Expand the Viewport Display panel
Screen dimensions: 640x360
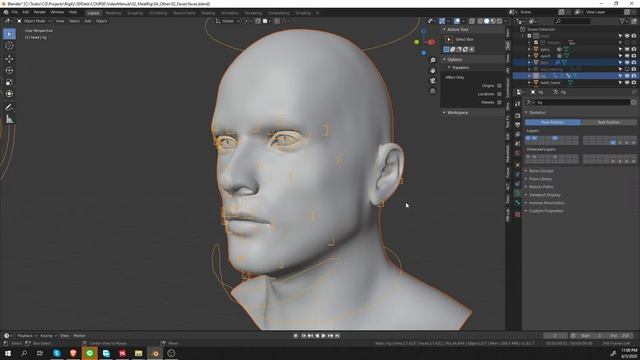pyautogui.click(x=544, y=195)
